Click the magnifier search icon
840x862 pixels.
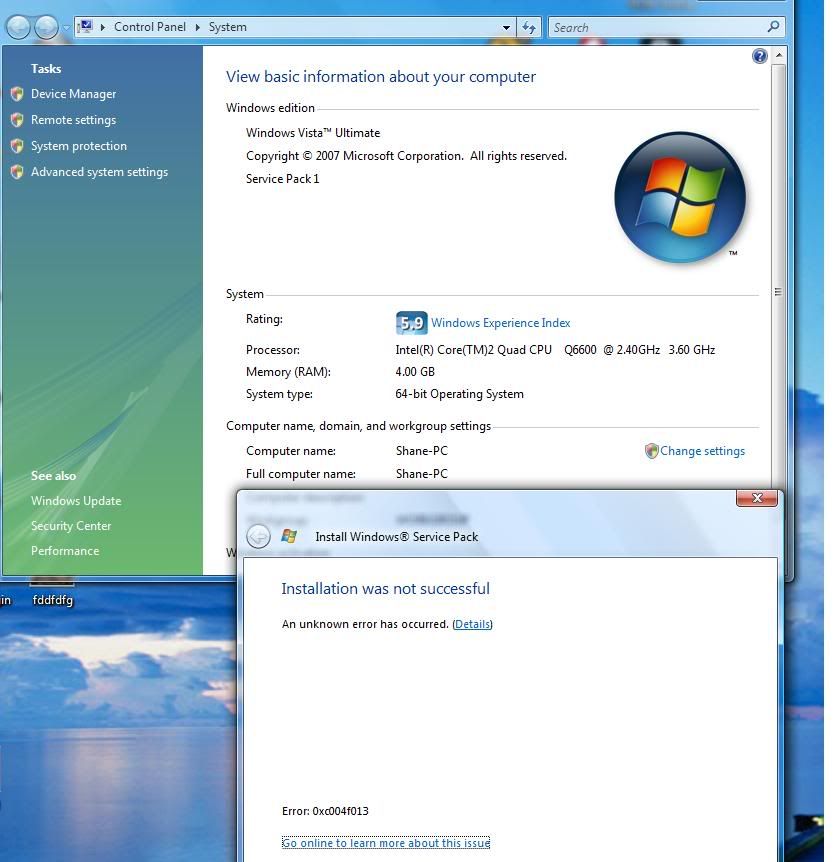(773, 26)
